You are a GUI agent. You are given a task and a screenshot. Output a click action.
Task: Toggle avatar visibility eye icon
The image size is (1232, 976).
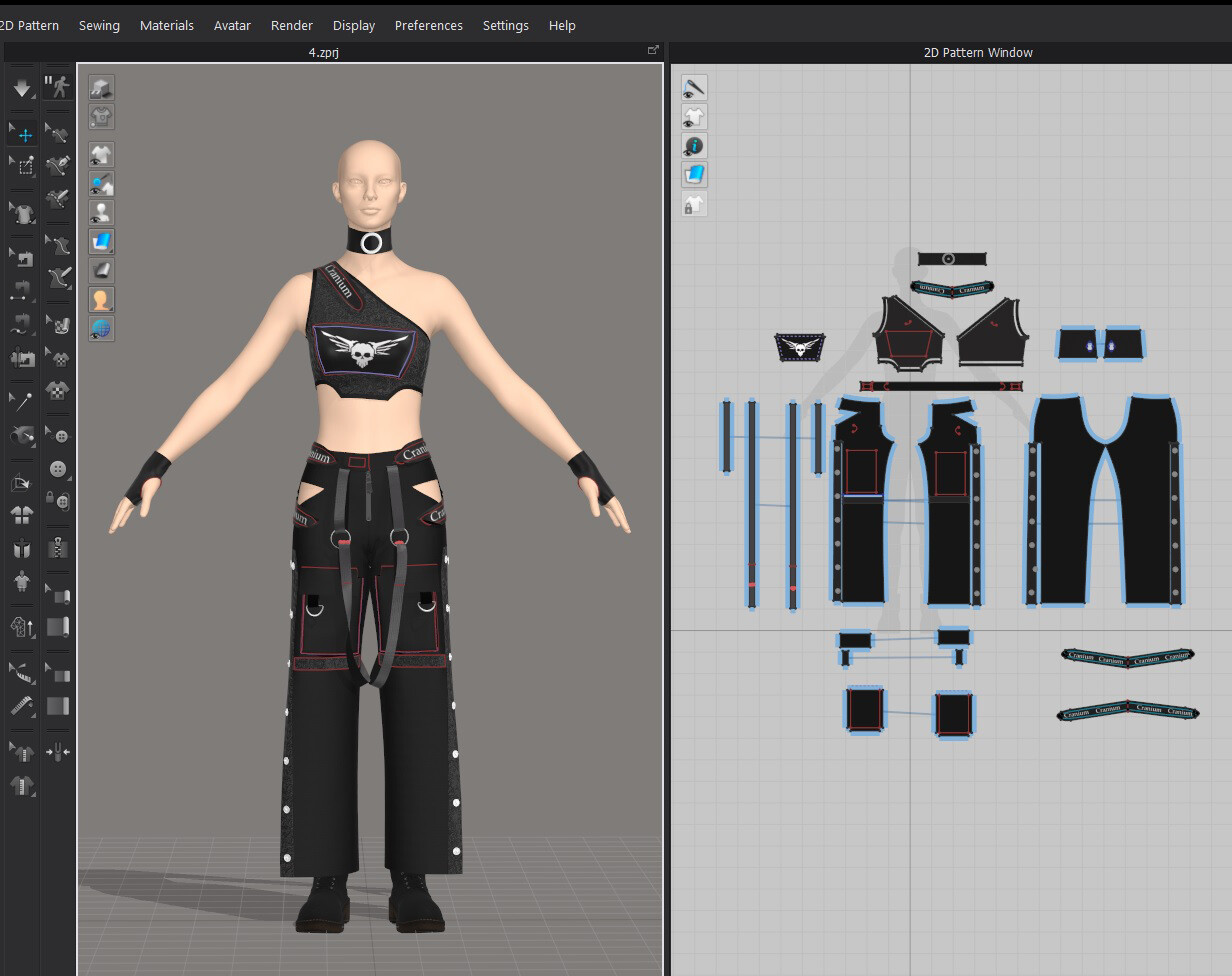(x=101, y=211)
